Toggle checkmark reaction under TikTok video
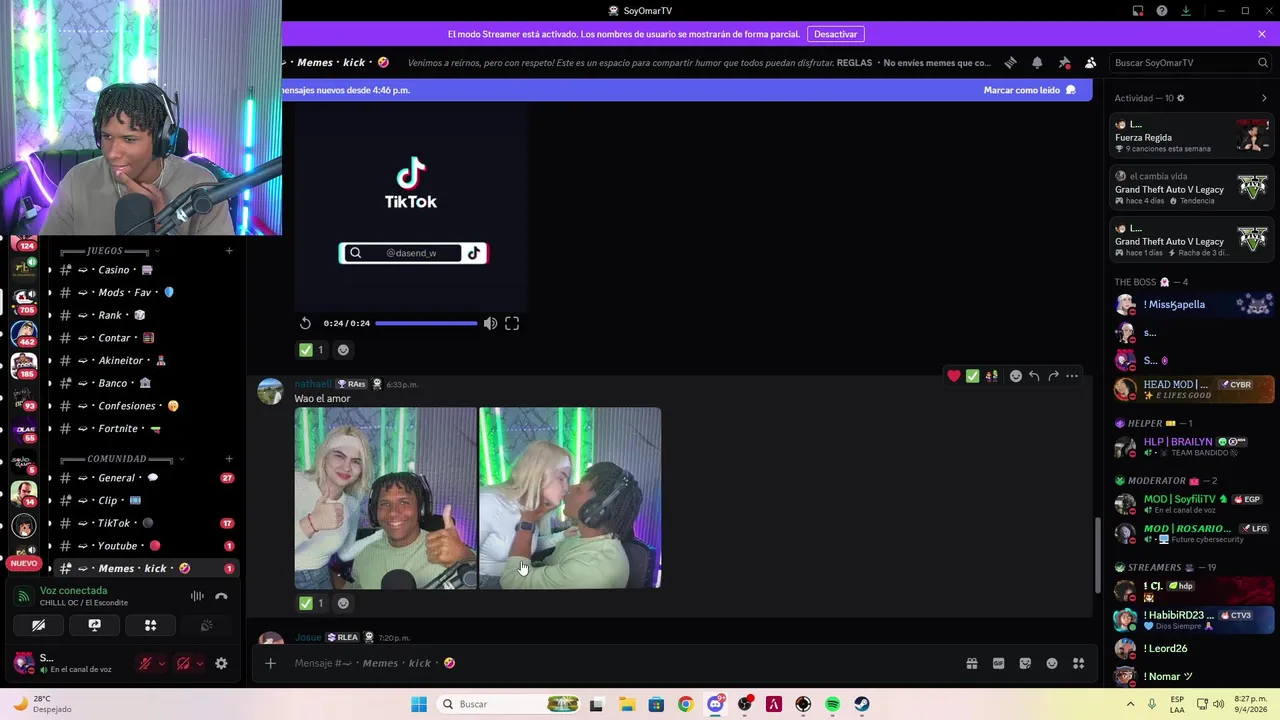 point(311,350)
